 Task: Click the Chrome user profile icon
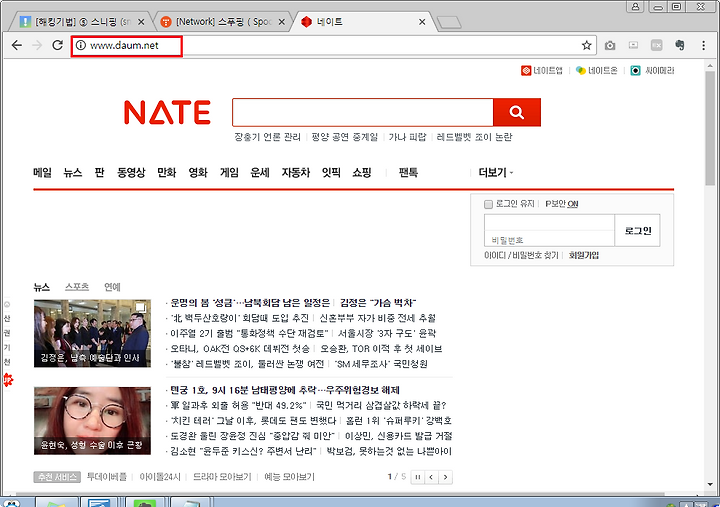coord(636,6)
